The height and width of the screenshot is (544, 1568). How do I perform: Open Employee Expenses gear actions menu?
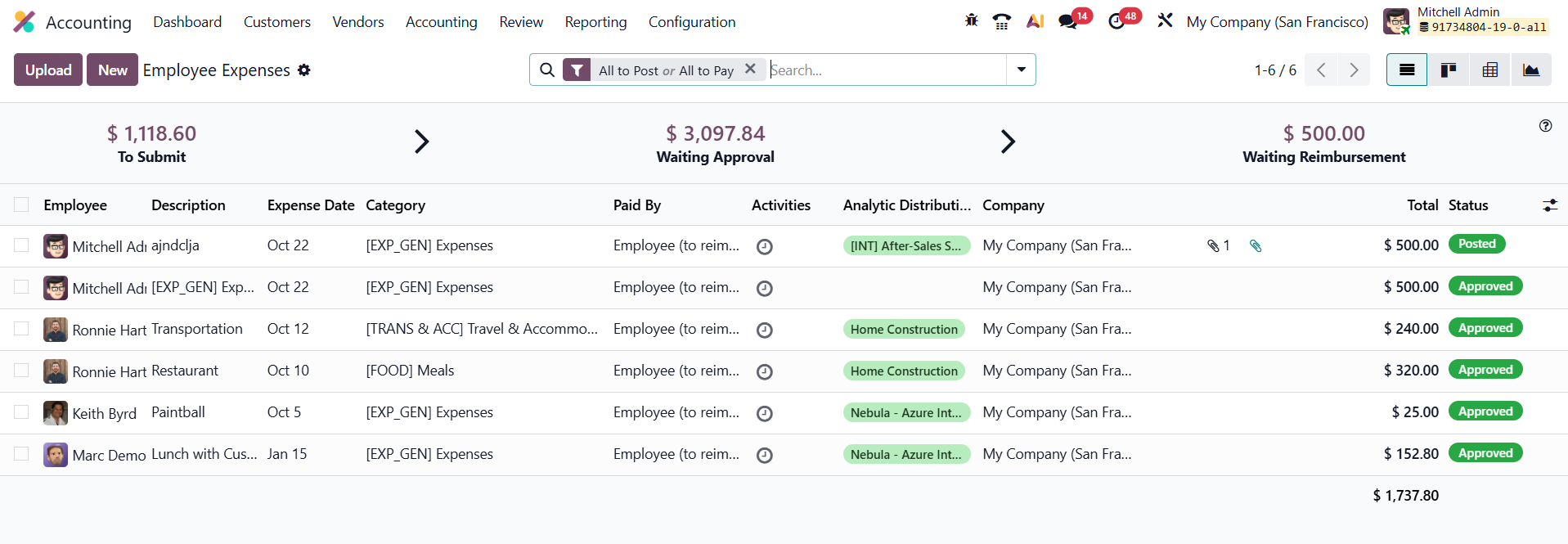(304, 70)
